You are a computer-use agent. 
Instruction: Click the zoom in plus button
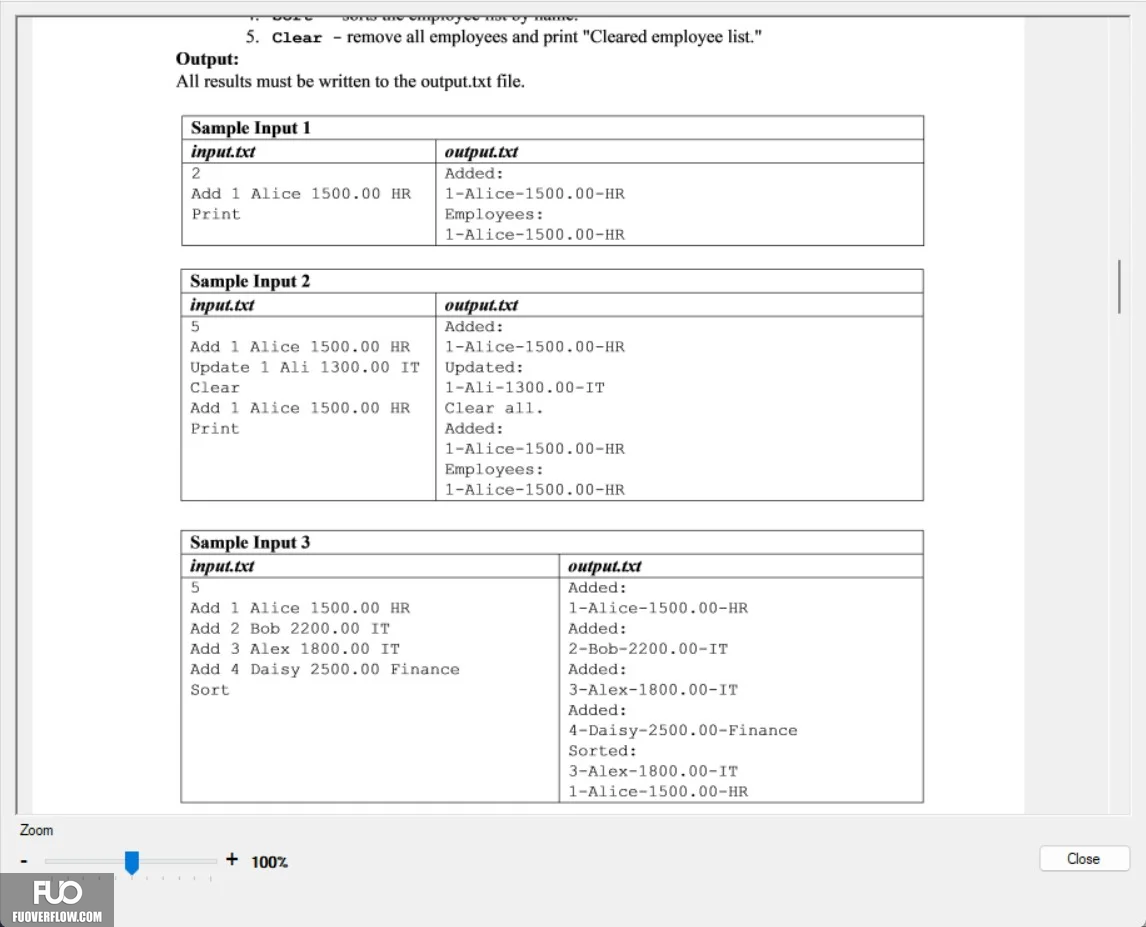pyautogui.click(x=232, y=859)
